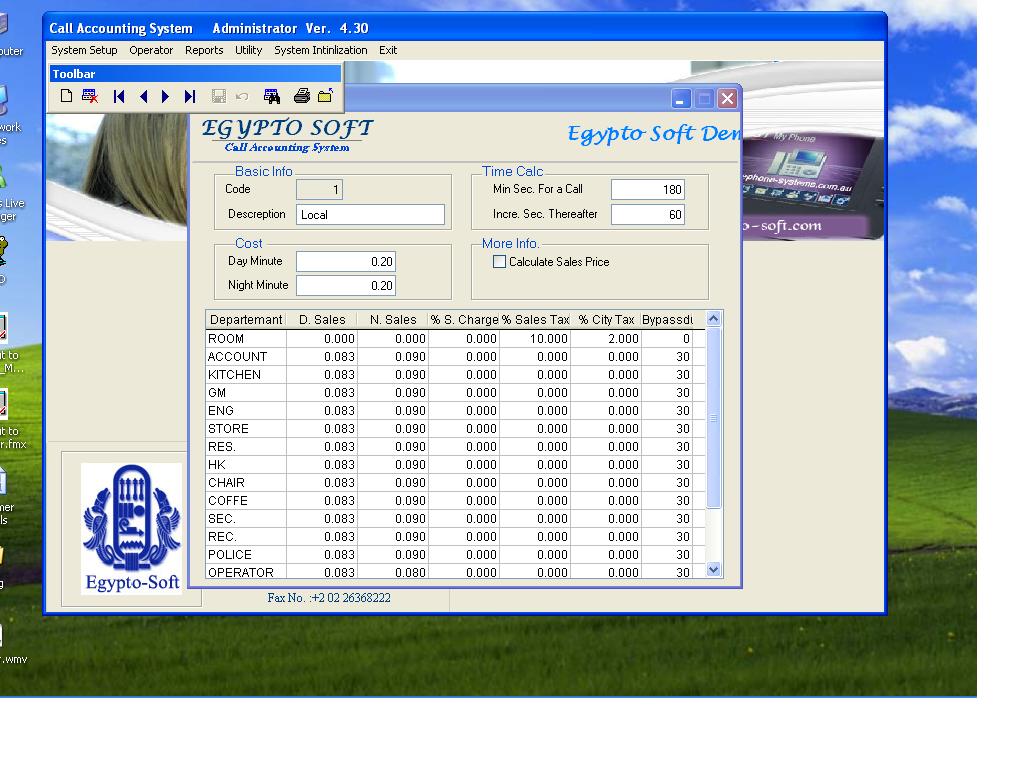Click the Code field showing 1
1024x768 pixels.
319,189
